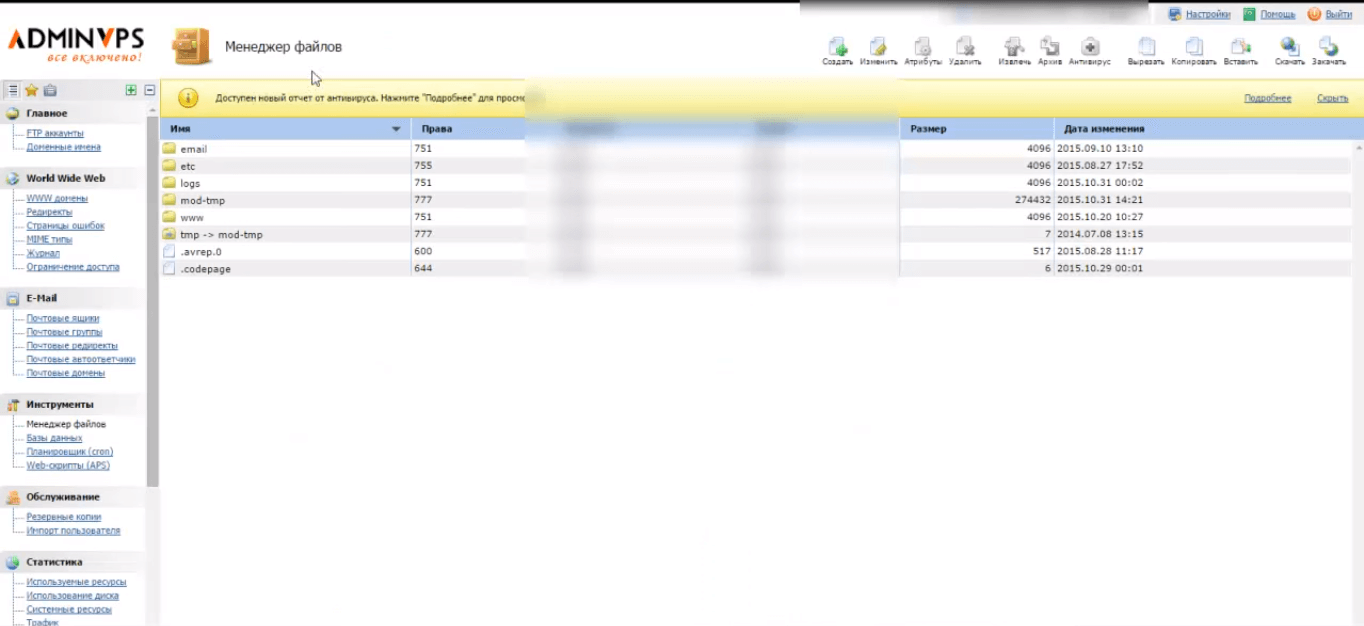This screenshot has height=626, width=1364.
Task: Click the Копировать (Copy) toolbar icon
Action: pyautogui.click(x=1193, y=47)
